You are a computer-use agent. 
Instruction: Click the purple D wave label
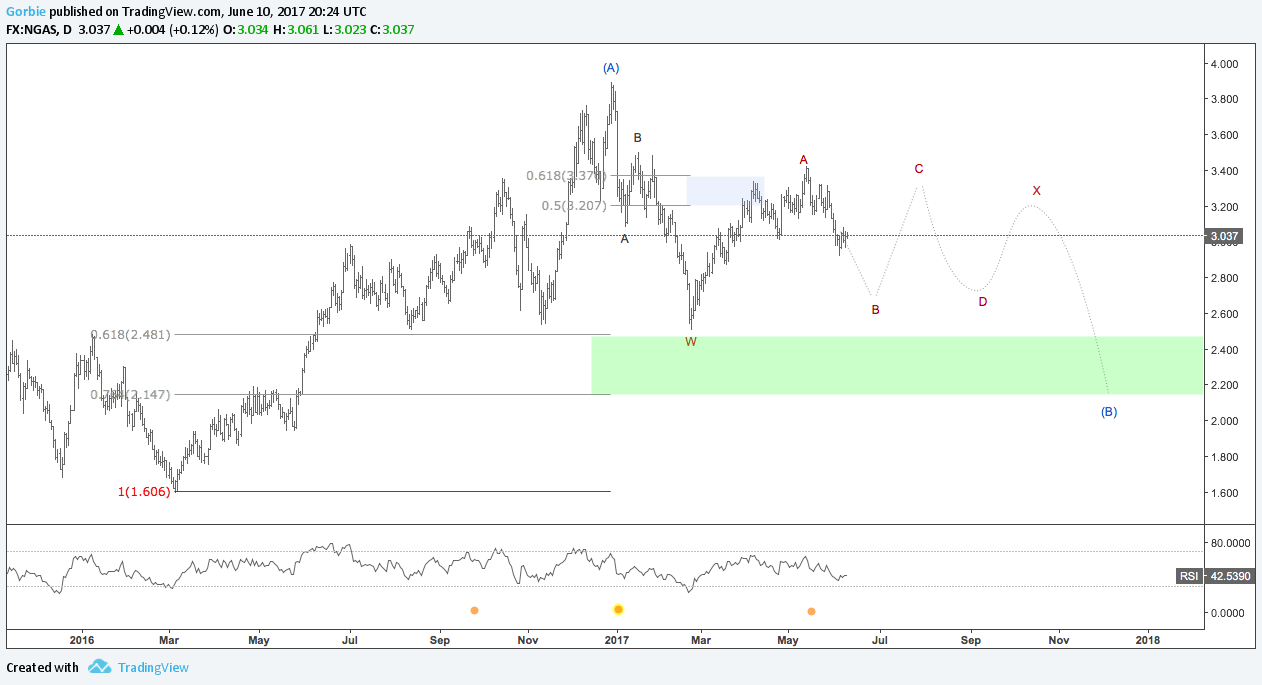click(983, 301)
